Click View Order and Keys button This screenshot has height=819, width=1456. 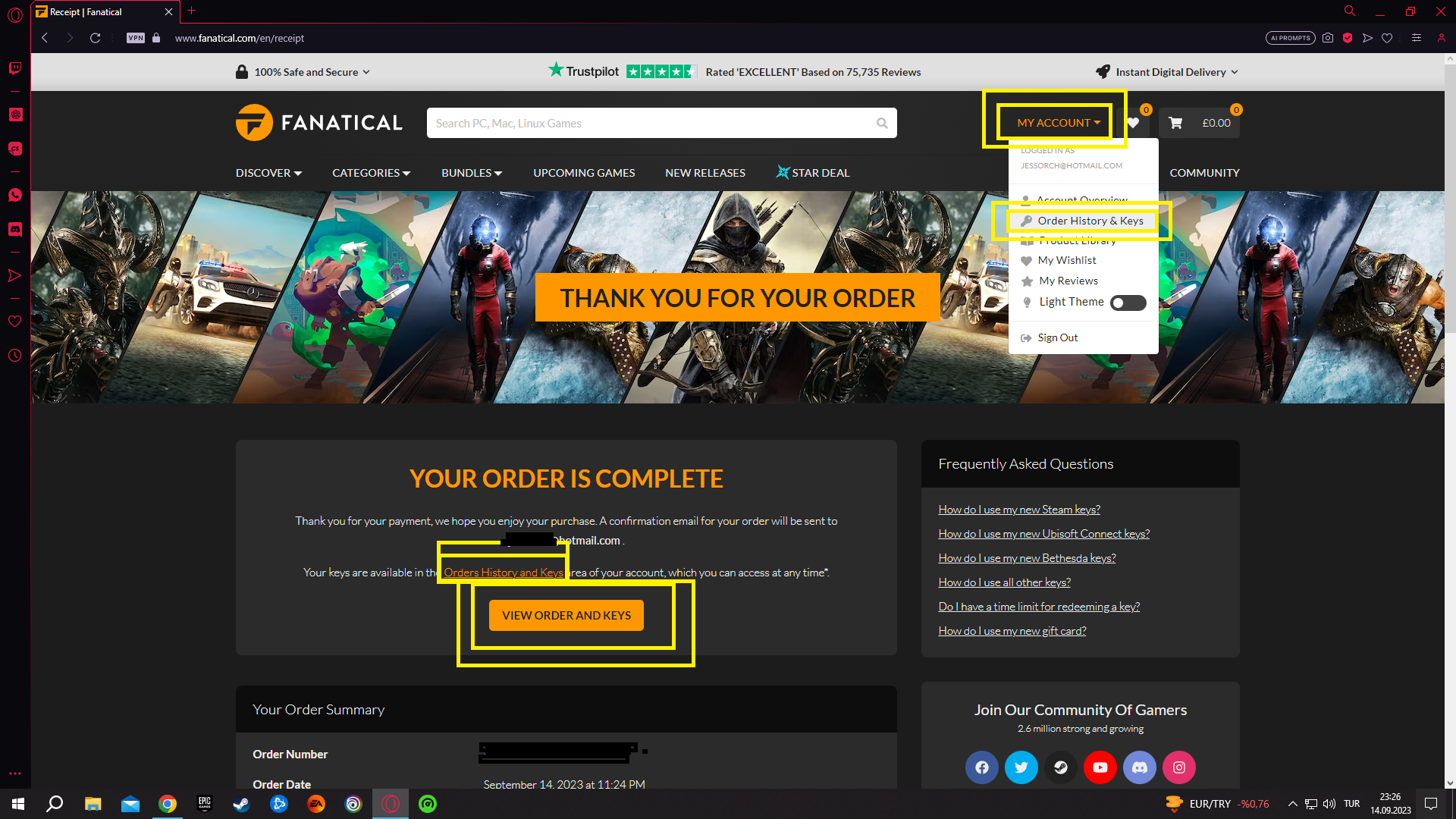click(566, 615)
